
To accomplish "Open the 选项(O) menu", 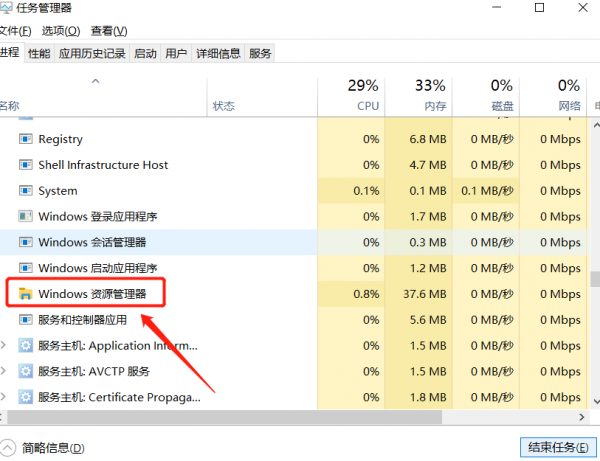I will (x=61, y=31).
